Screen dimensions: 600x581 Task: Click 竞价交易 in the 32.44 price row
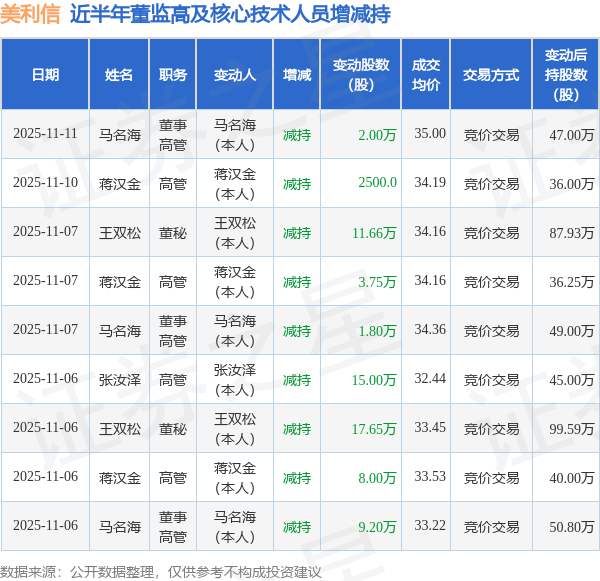pyautogui.click(x=491, y=380)
